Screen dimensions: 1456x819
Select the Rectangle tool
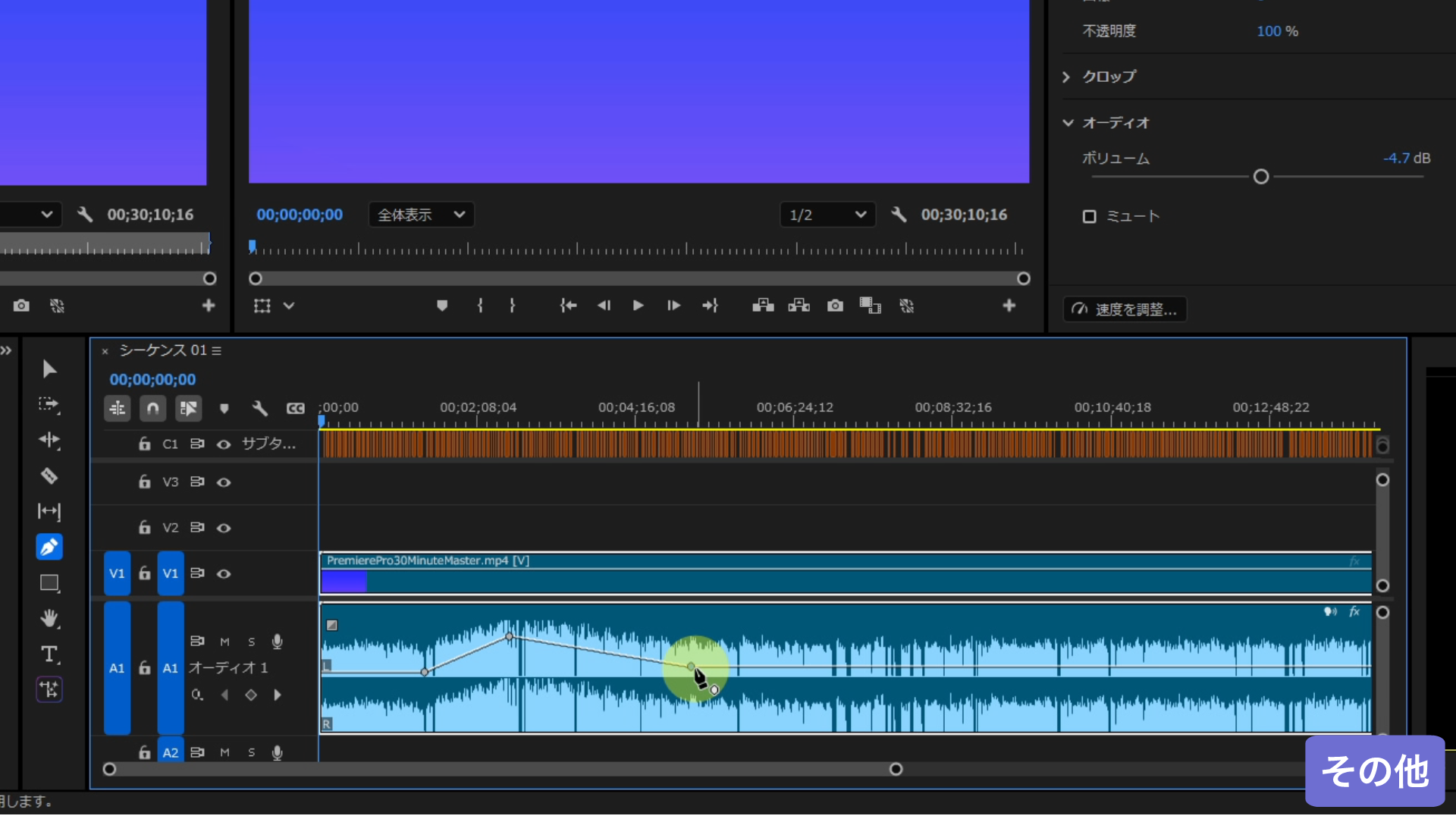(x=49, y=583)
